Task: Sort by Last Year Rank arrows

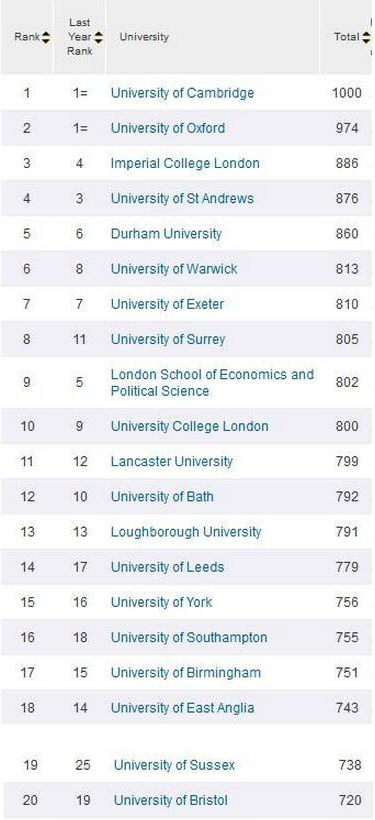Action: [x=98, y=37]
